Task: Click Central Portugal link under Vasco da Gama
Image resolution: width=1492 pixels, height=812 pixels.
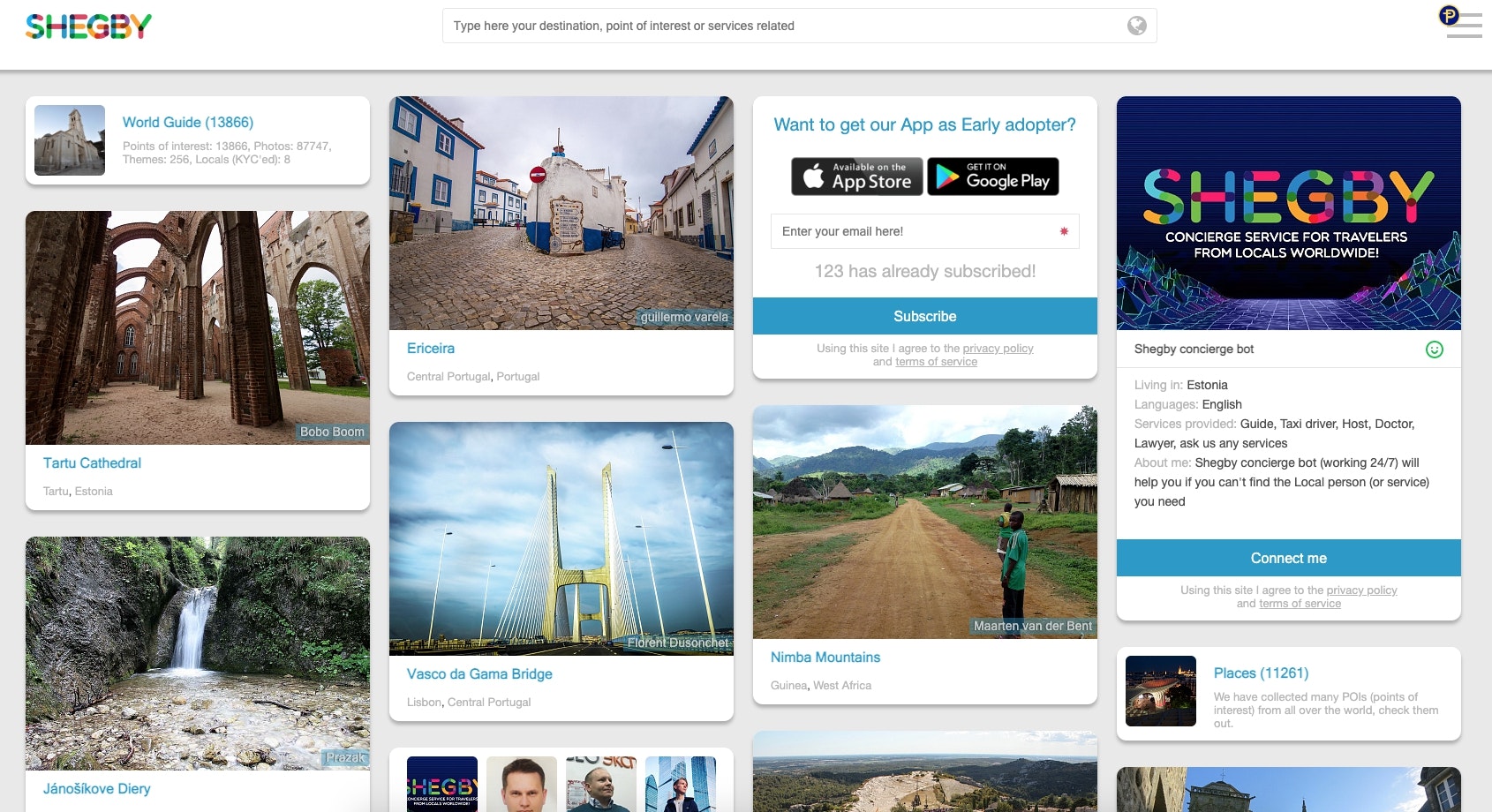Action: coord(489,703)
